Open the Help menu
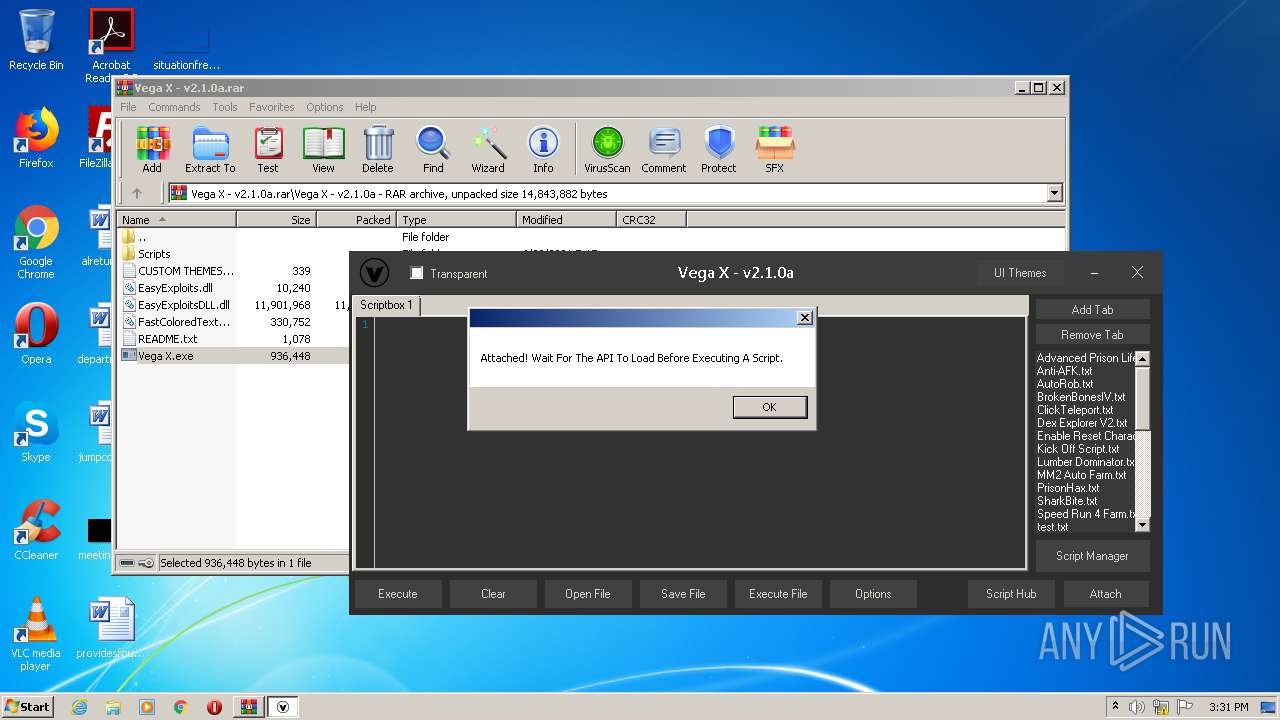The width and height of the screenshot is (1280, 720). click(366, 107)
